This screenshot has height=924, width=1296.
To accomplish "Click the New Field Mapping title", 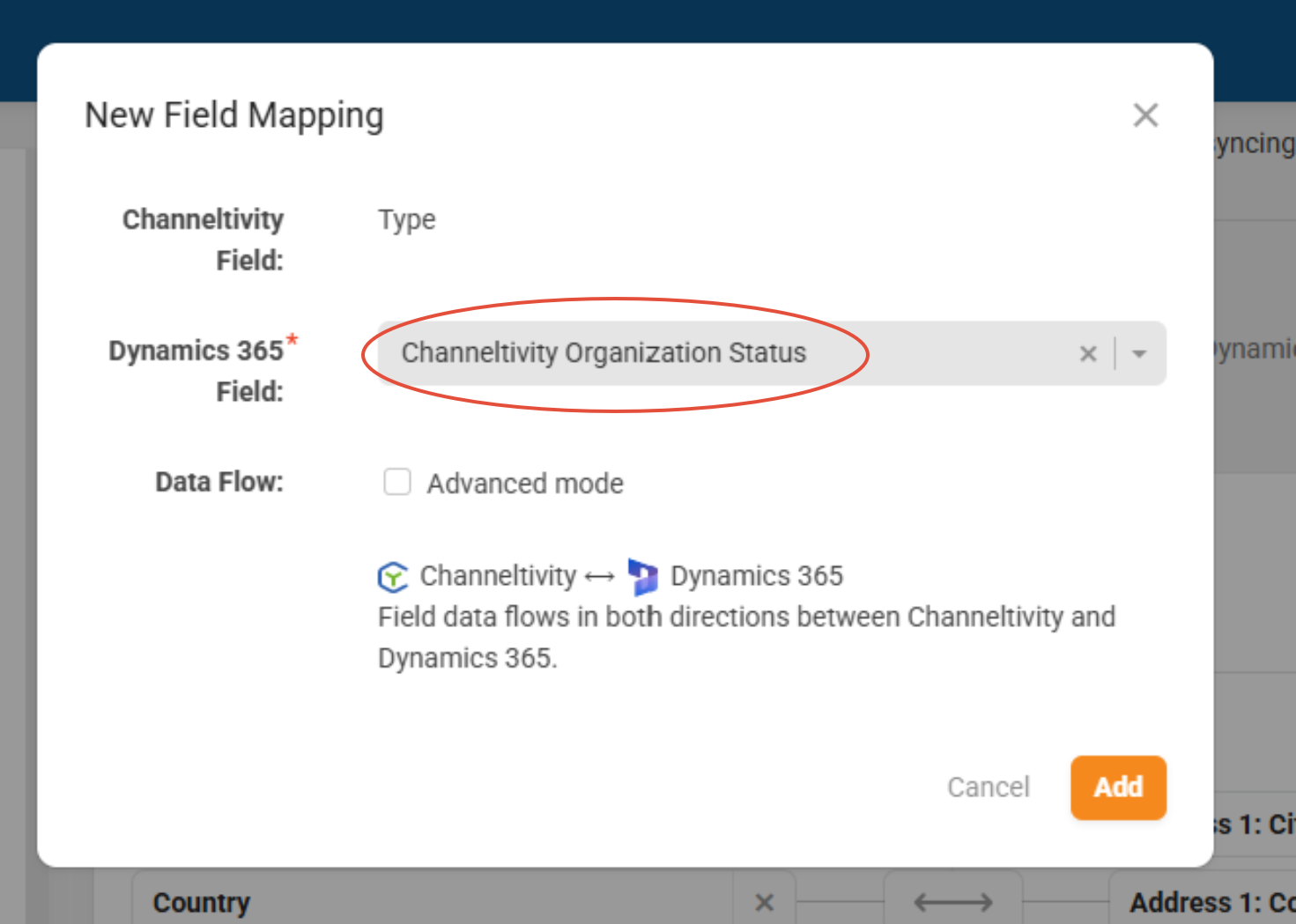I will pos(234,115).
